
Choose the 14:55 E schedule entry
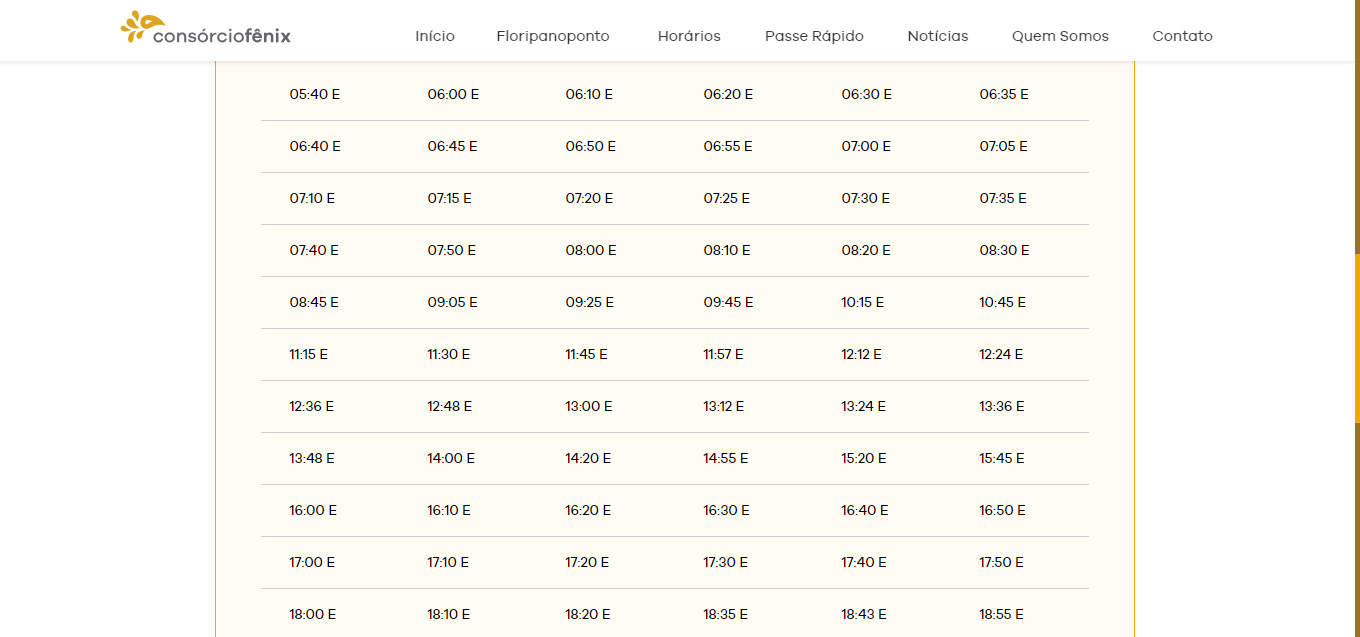[x=725, y=458]
